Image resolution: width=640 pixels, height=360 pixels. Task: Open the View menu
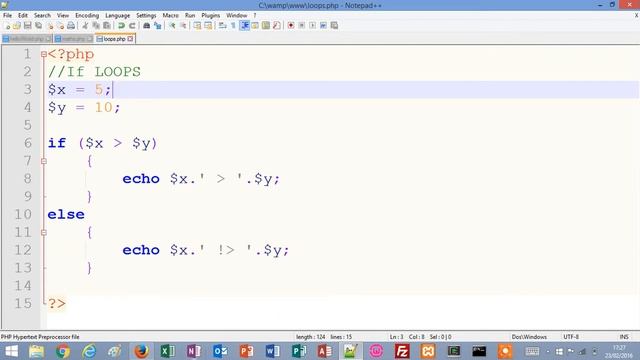pos(63,16)
